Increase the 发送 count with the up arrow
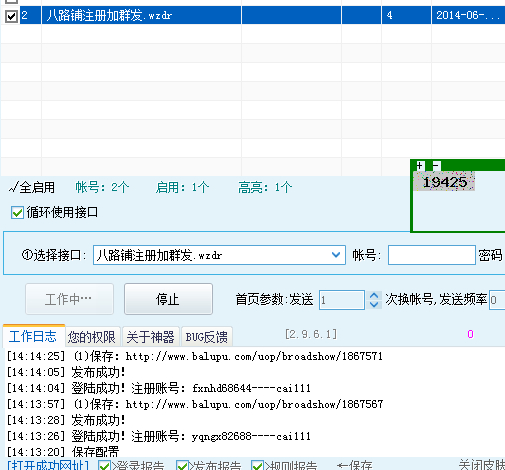The image size is (505, 470). [x=374, y=295]
